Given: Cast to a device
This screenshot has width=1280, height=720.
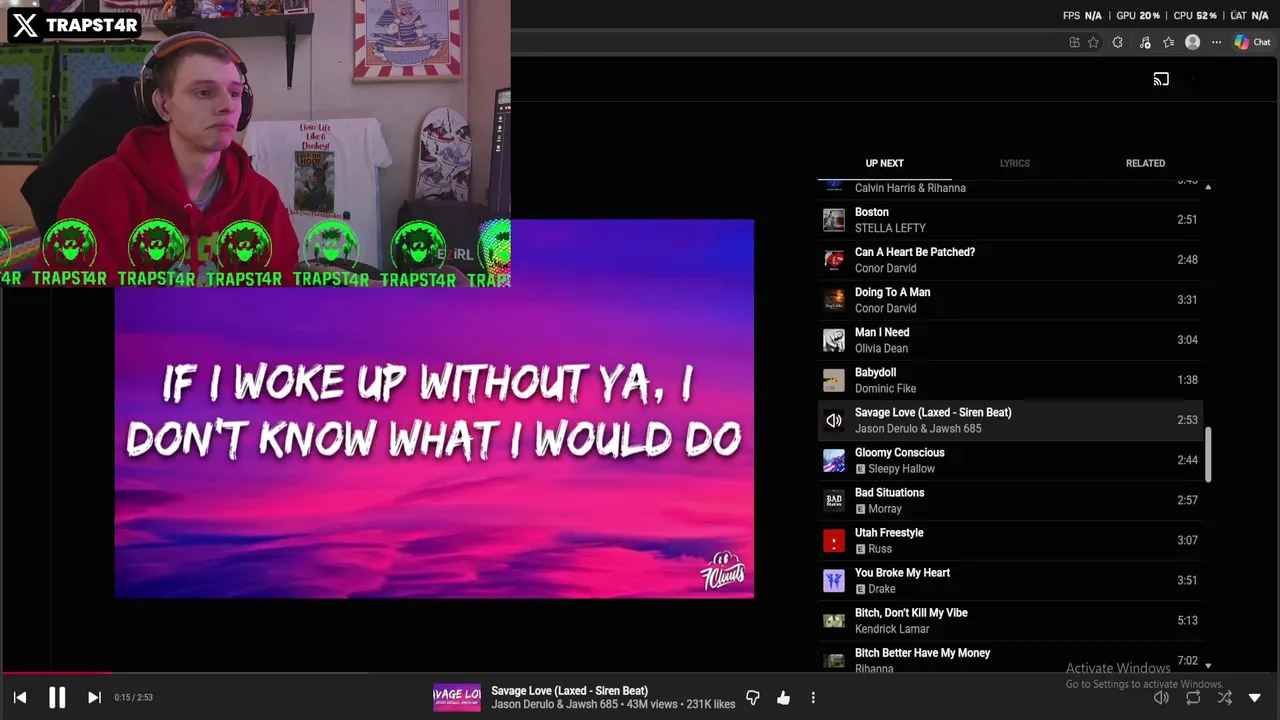Looking at the screenshot, I should pos(1161,79).
